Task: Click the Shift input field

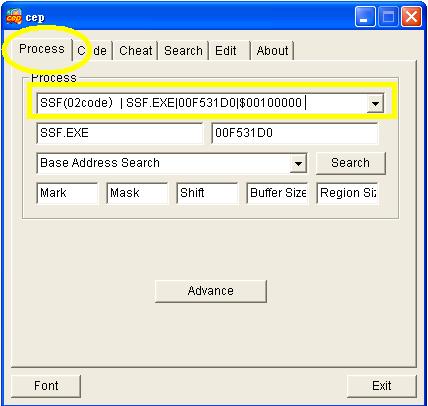Action: point(207,193)
